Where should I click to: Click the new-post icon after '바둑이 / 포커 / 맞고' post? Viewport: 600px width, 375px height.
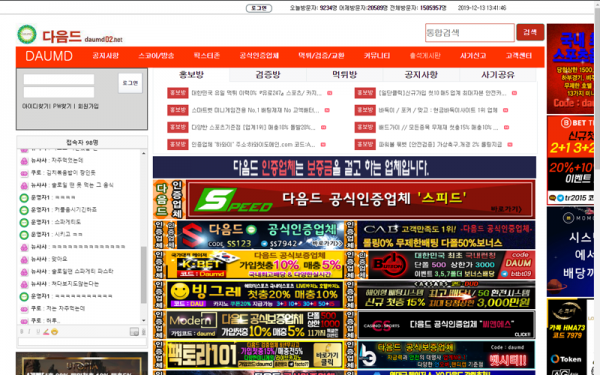coord(505,110)
